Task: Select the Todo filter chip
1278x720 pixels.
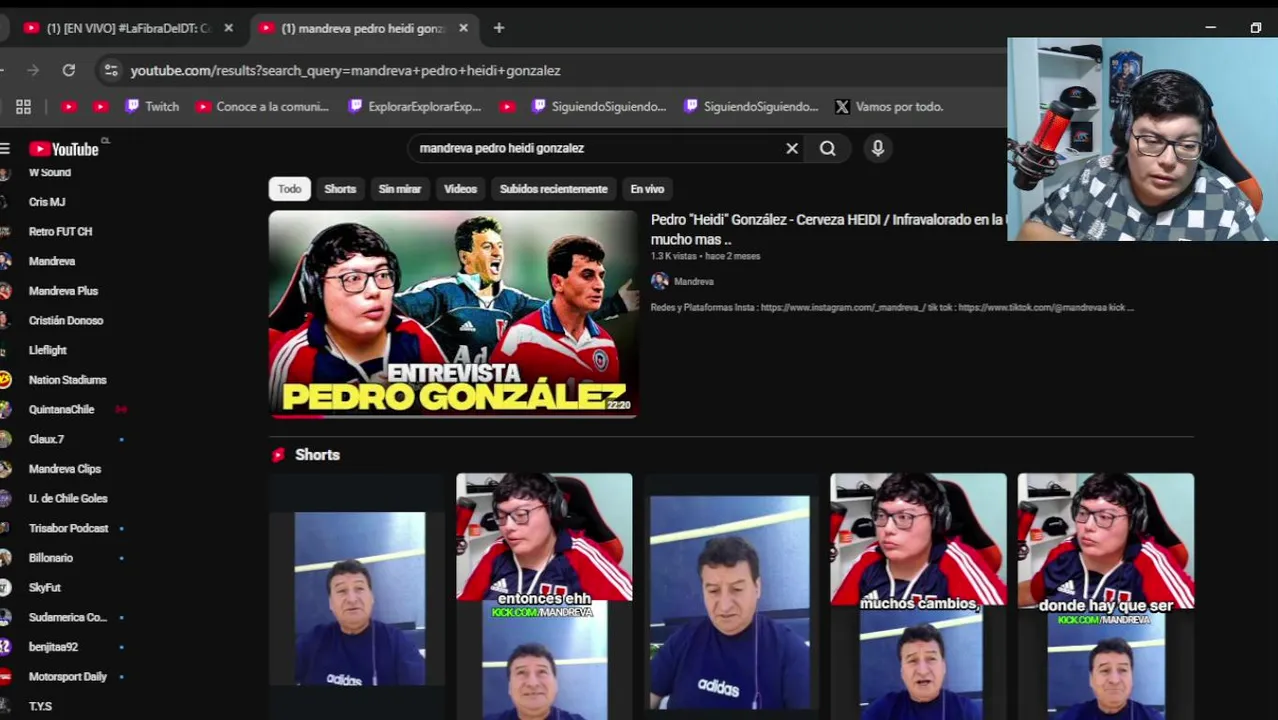Action: [289, 189]
